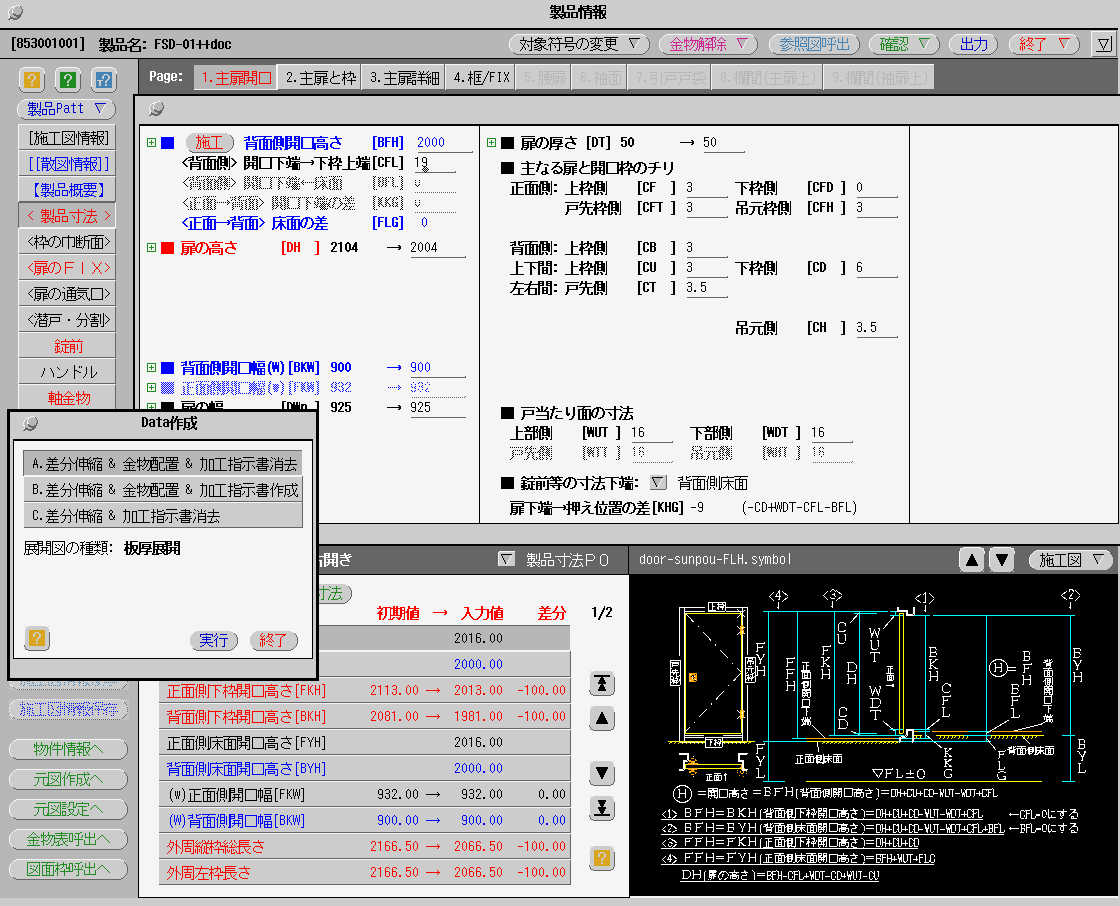Click the 出力 button

[973, 44]
